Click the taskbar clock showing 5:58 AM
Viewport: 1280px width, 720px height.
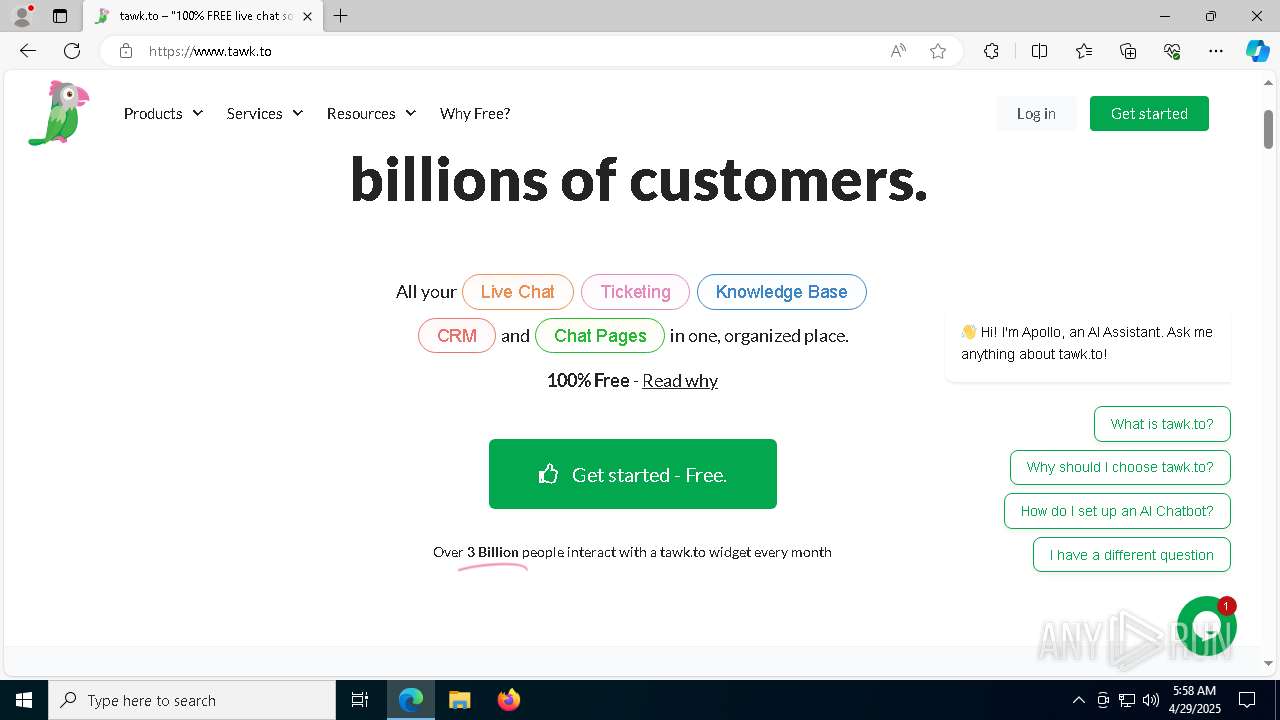click(x=1196, y=700)
